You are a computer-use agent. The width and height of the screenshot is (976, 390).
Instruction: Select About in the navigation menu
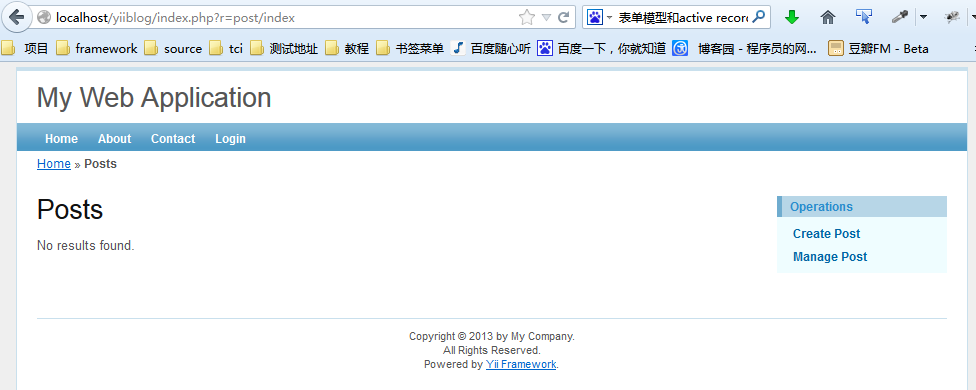115,139
